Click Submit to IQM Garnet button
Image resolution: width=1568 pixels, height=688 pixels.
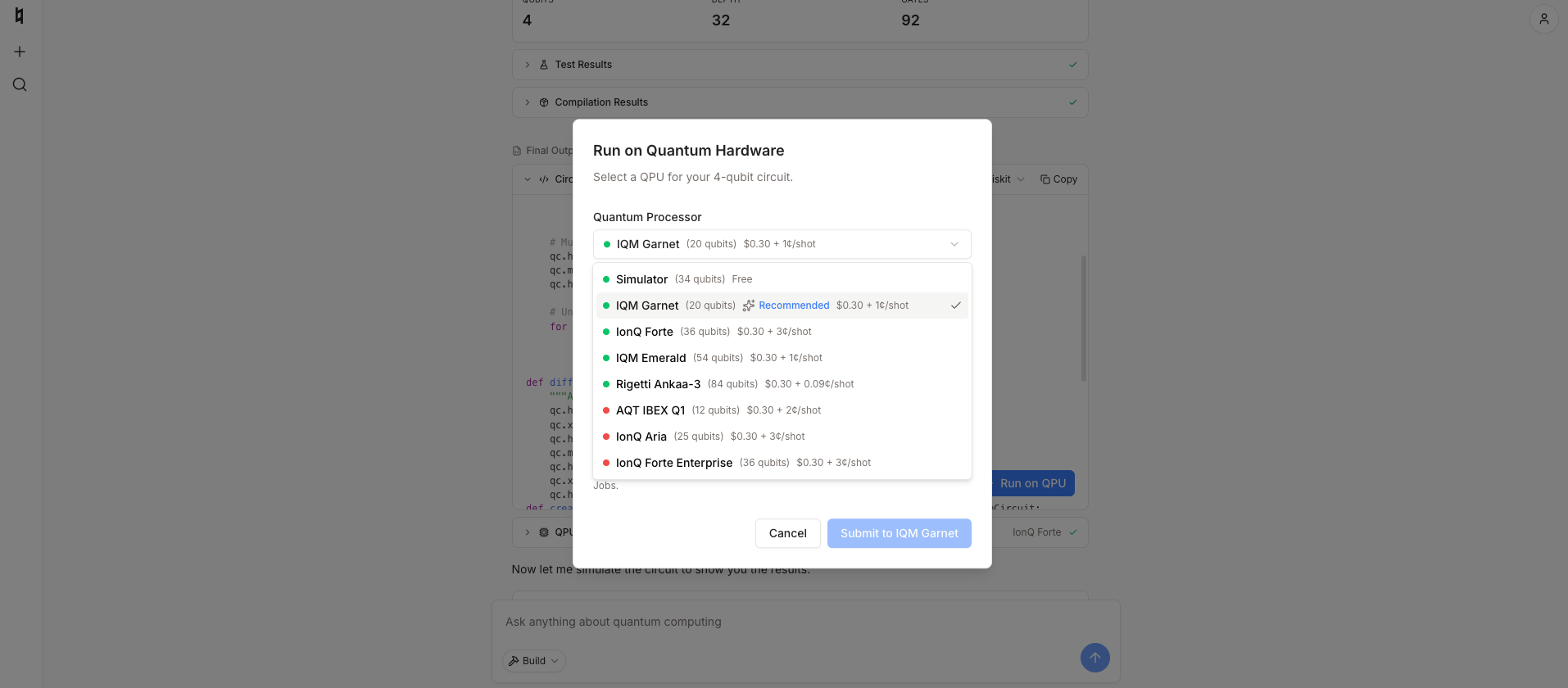point(899,533)
